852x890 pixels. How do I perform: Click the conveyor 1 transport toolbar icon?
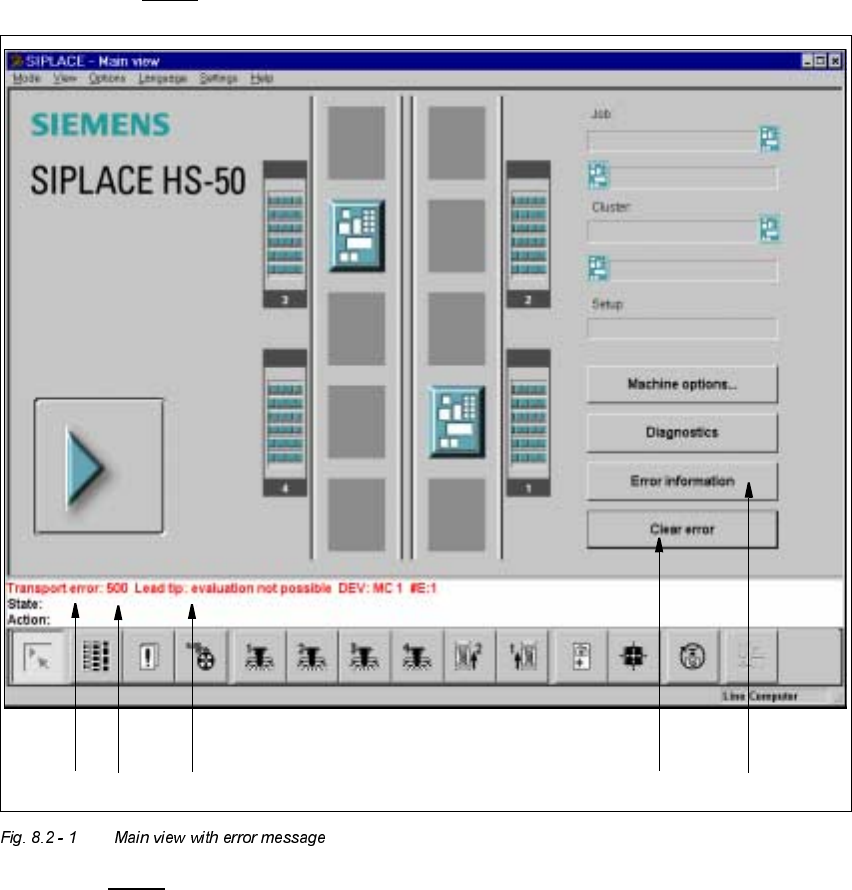(x=522, y=657)
